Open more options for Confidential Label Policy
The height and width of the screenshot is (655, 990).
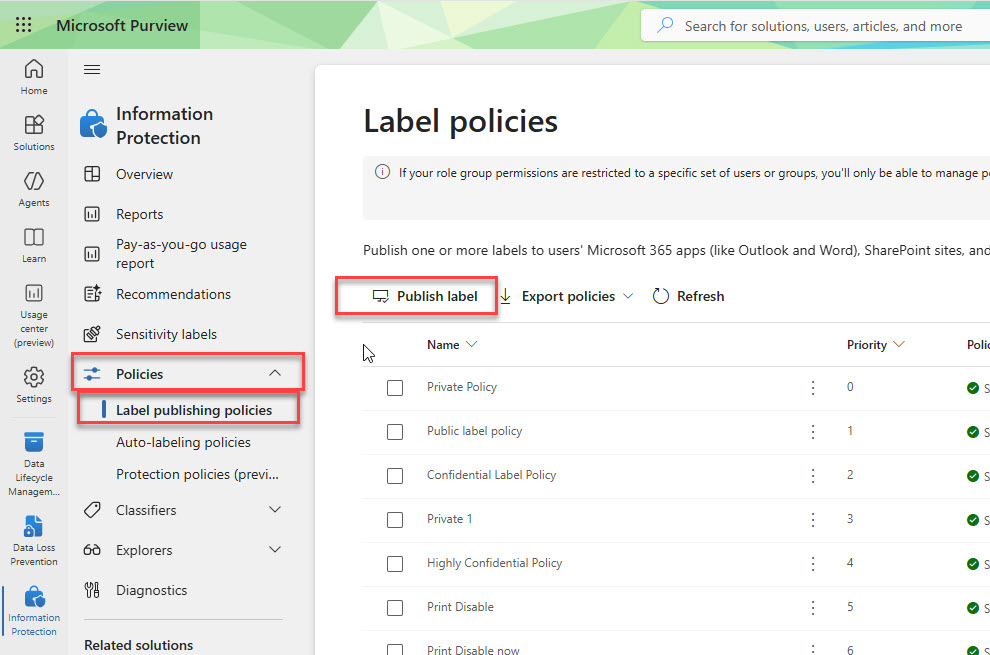point(813,476)
